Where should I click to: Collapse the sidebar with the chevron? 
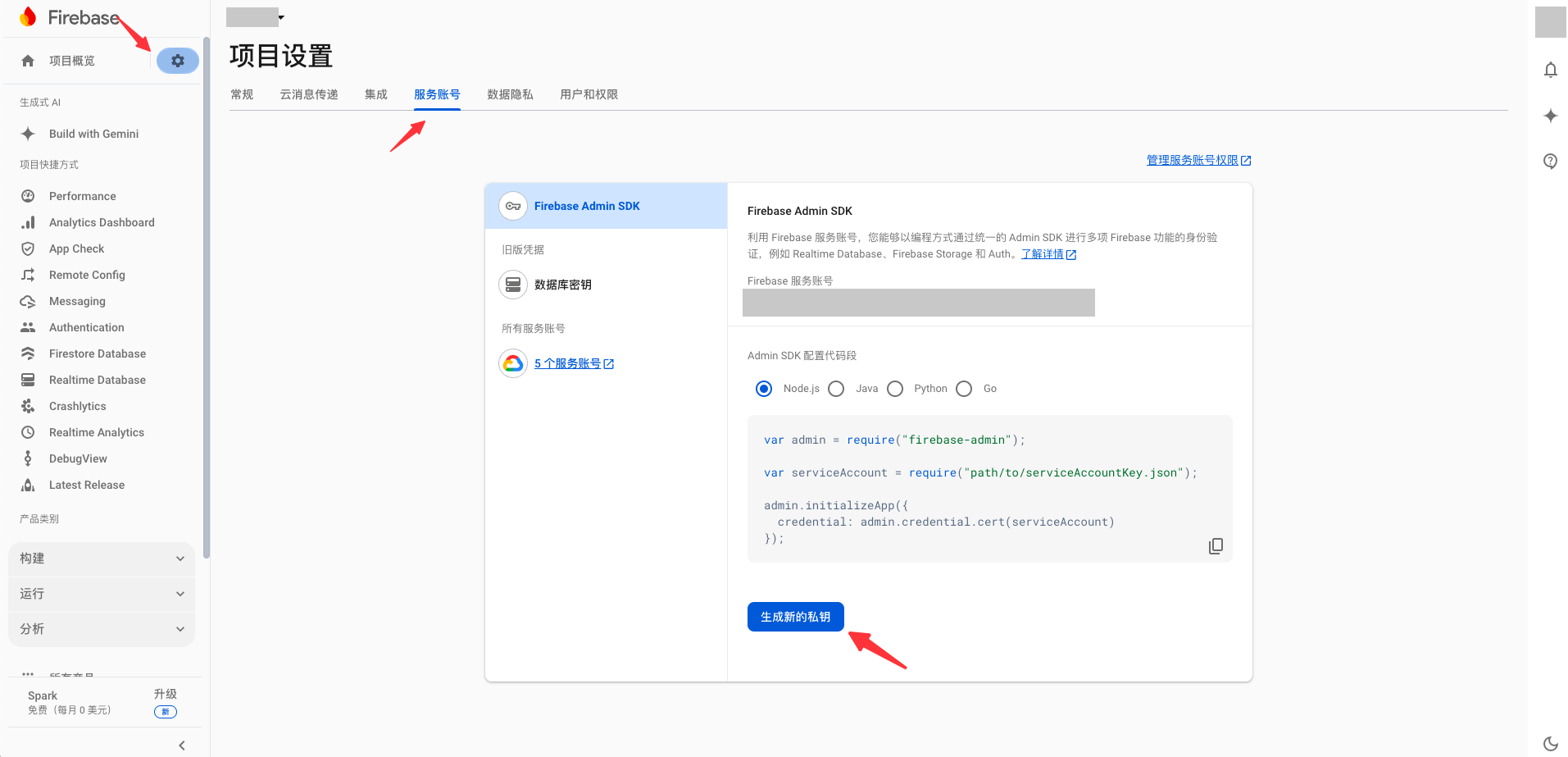tap(182, 746)
